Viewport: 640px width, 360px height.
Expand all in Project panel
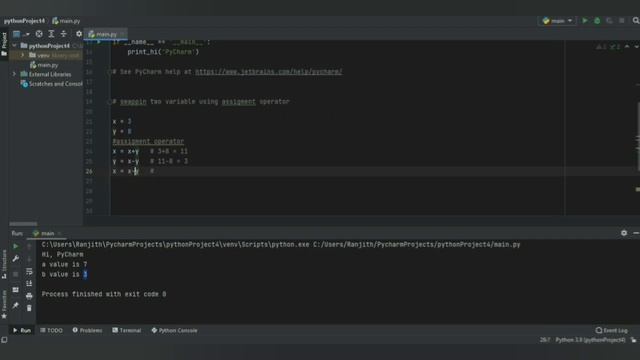click(51, 34)
